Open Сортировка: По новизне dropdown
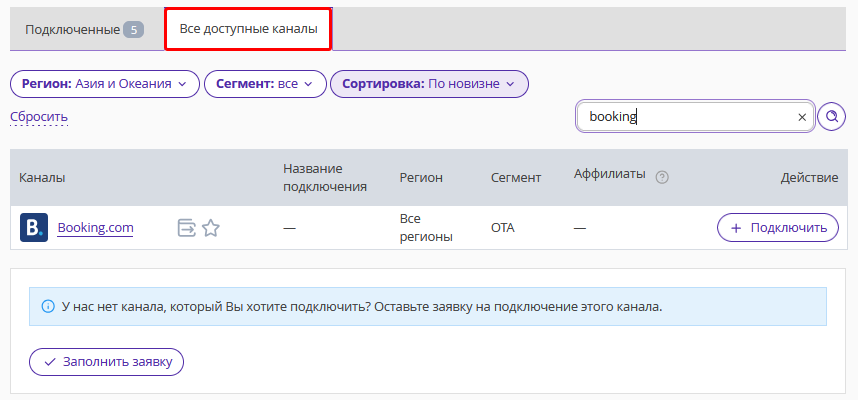858x400 pixels. [x=430, y=84]
